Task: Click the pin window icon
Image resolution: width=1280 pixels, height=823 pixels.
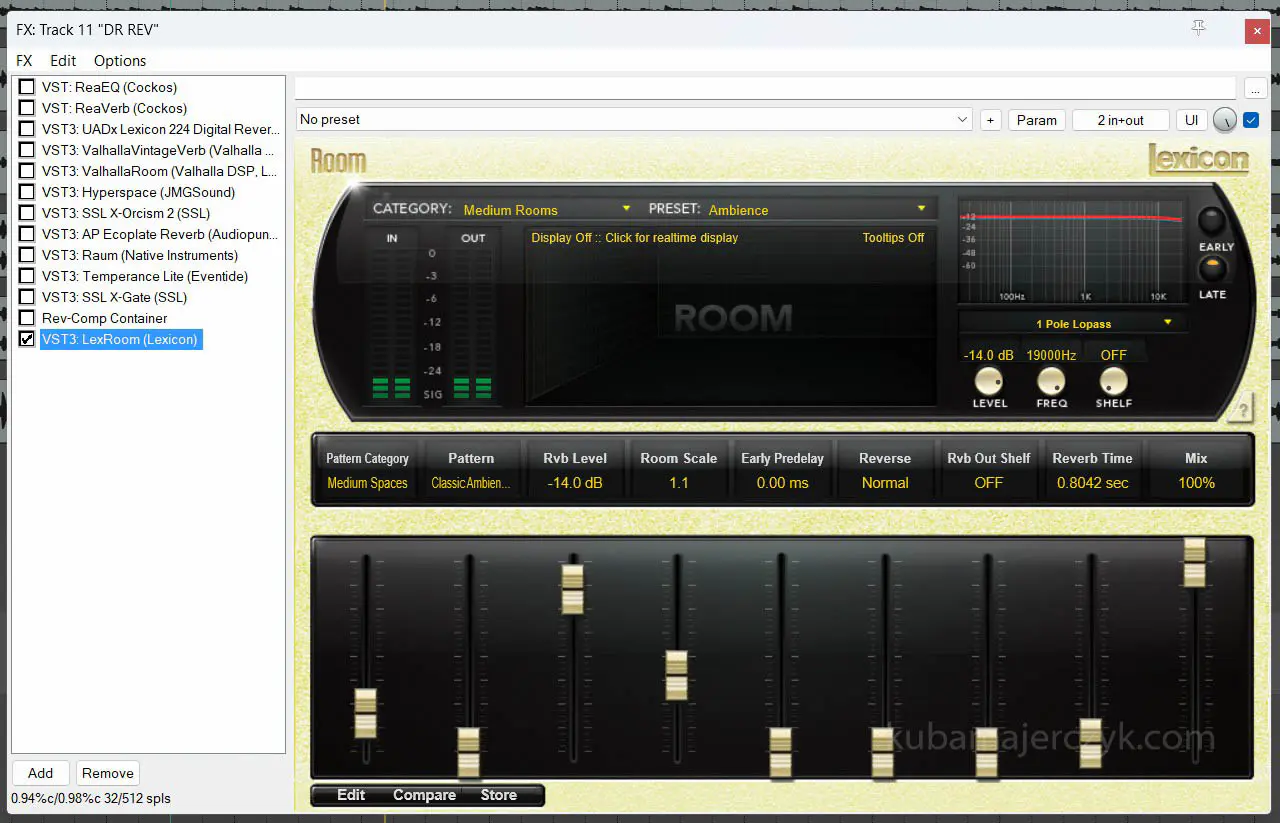Action: click(1199, 29)
